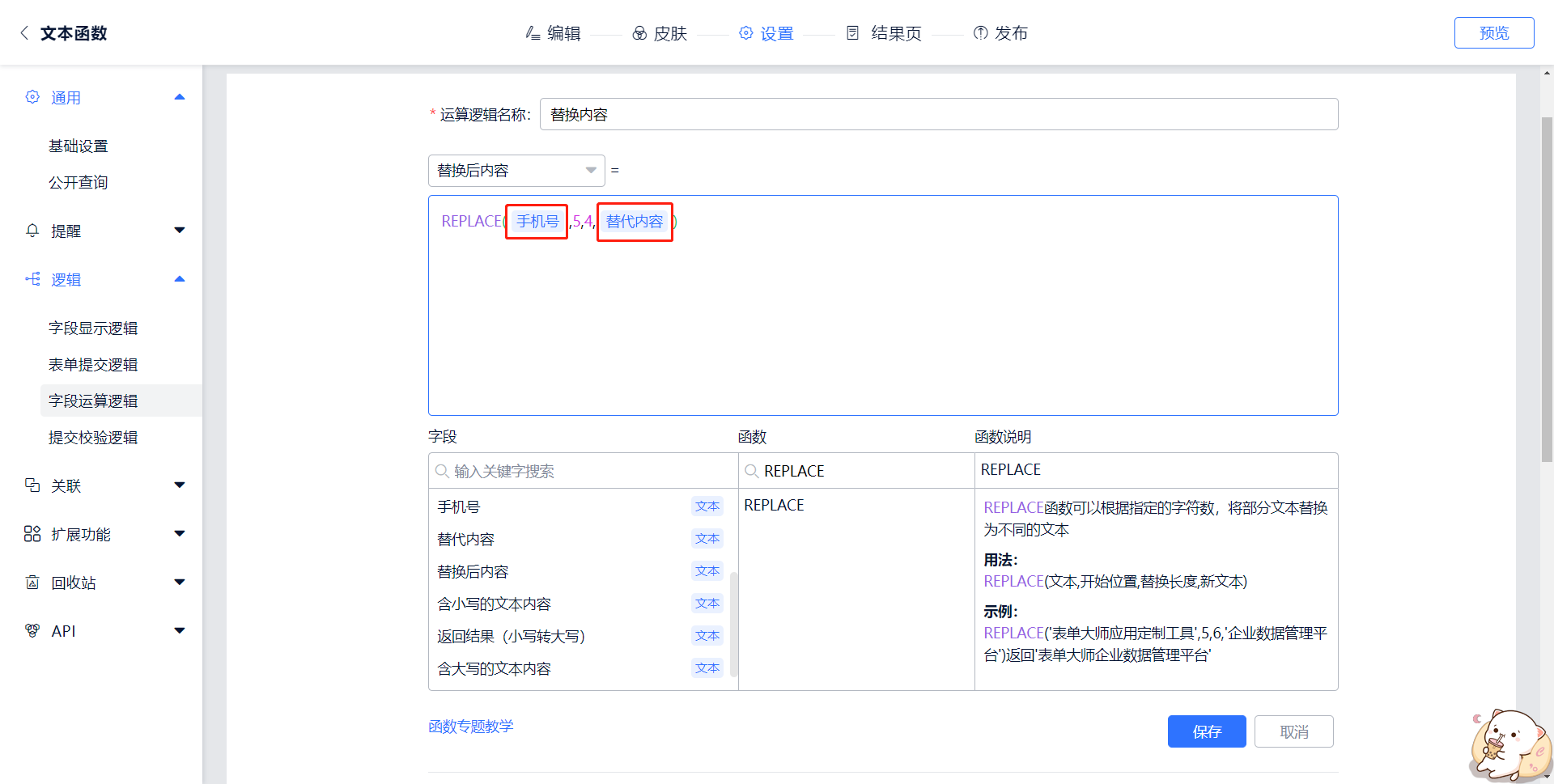The image size is (1554, 784).
Task: Collapse the 通用 section arrow
Action: (x=180, y=97)
